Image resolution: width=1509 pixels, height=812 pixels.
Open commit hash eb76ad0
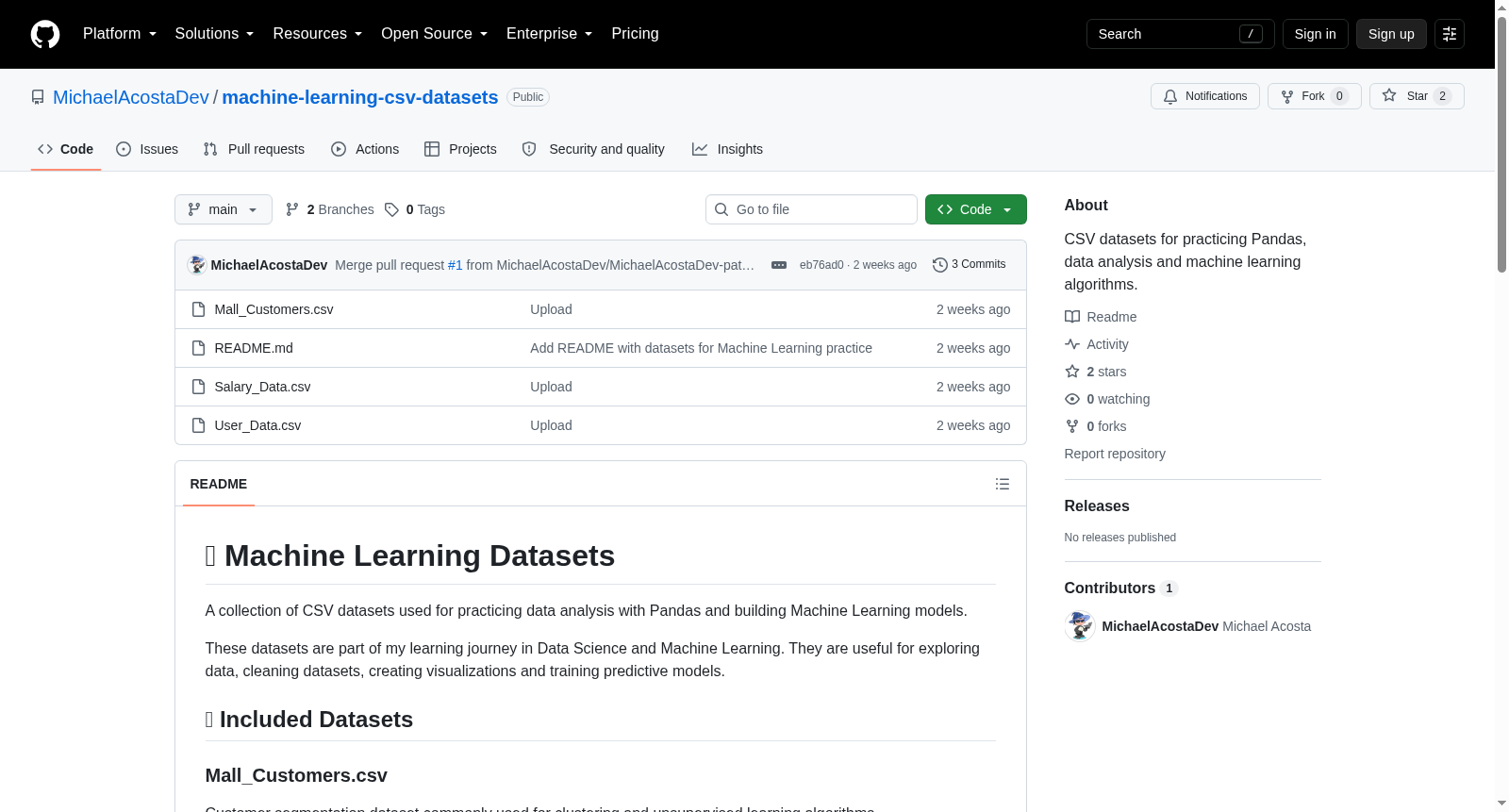(821, 265)
